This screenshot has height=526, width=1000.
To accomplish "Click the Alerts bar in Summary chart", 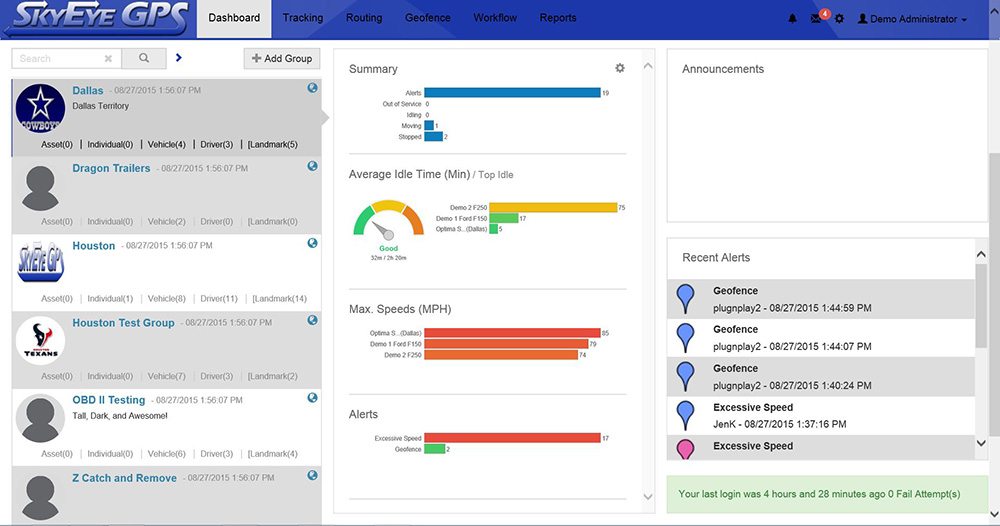I will coord(511,93).
